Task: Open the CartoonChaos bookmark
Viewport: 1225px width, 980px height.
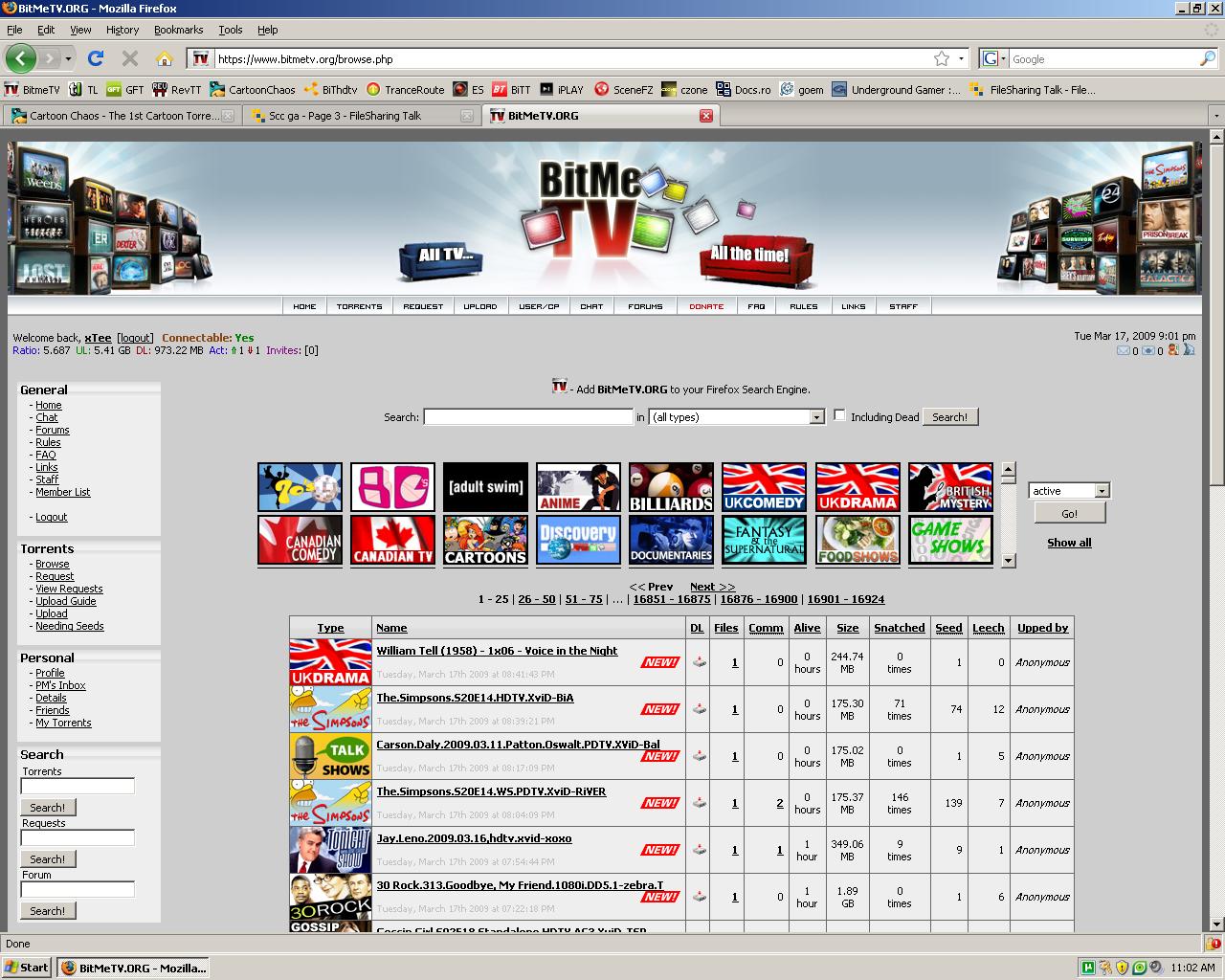Action: (253, 90)
